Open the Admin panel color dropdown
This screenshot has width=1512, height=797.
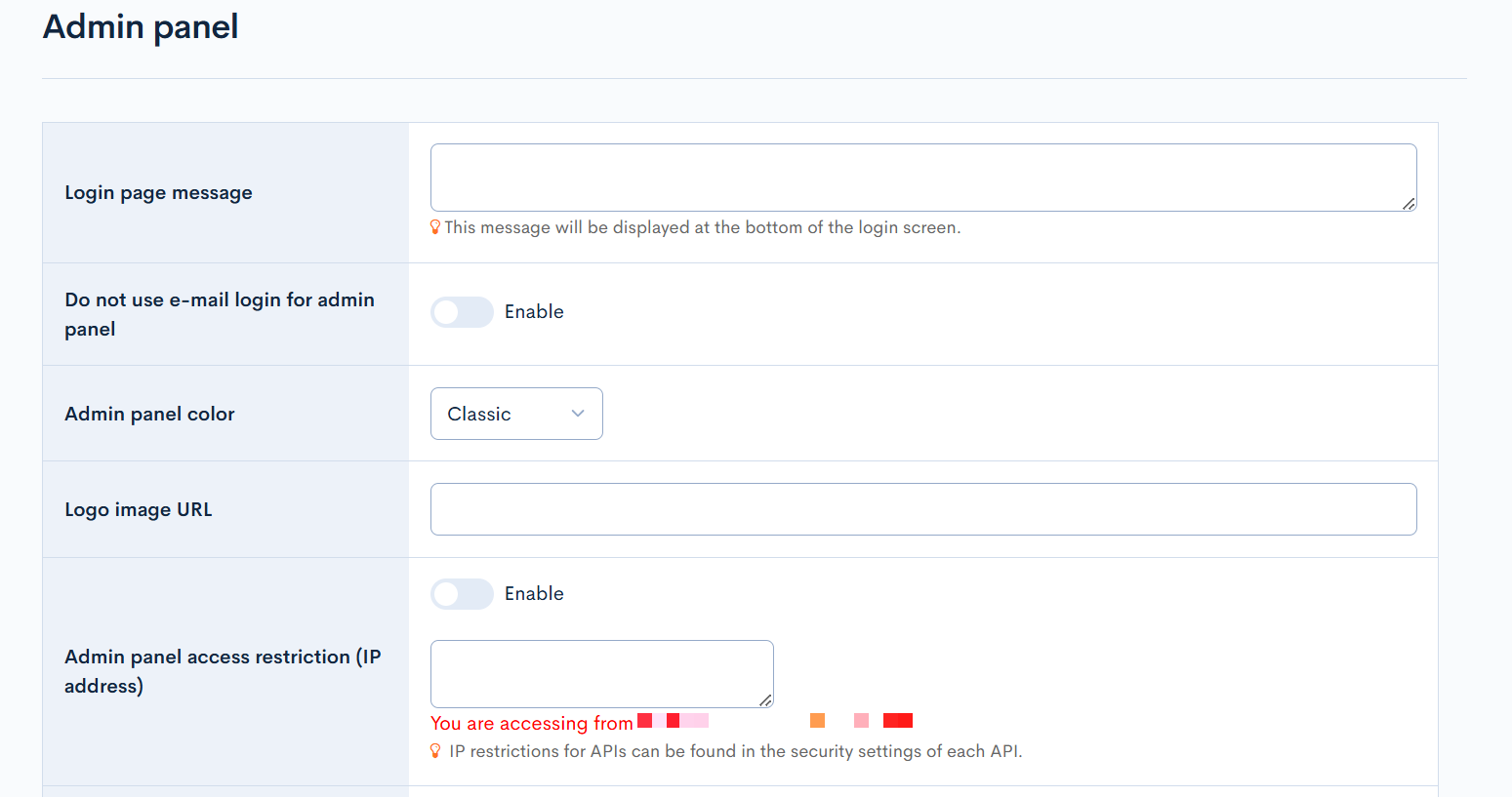(x=515, y=414)
